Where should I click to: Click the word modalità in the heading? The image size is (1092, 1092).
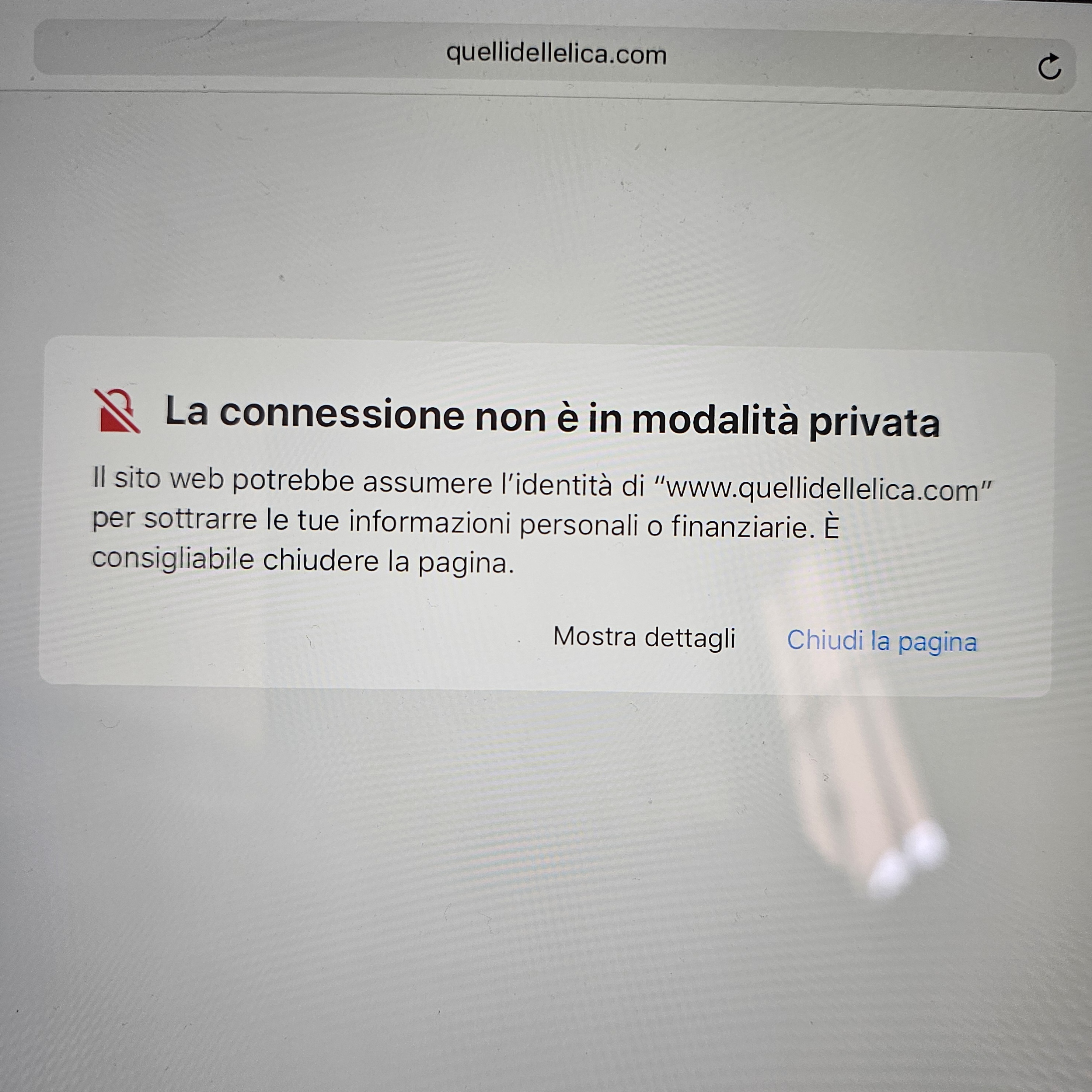pyautogui.click(x=715, y=419)
